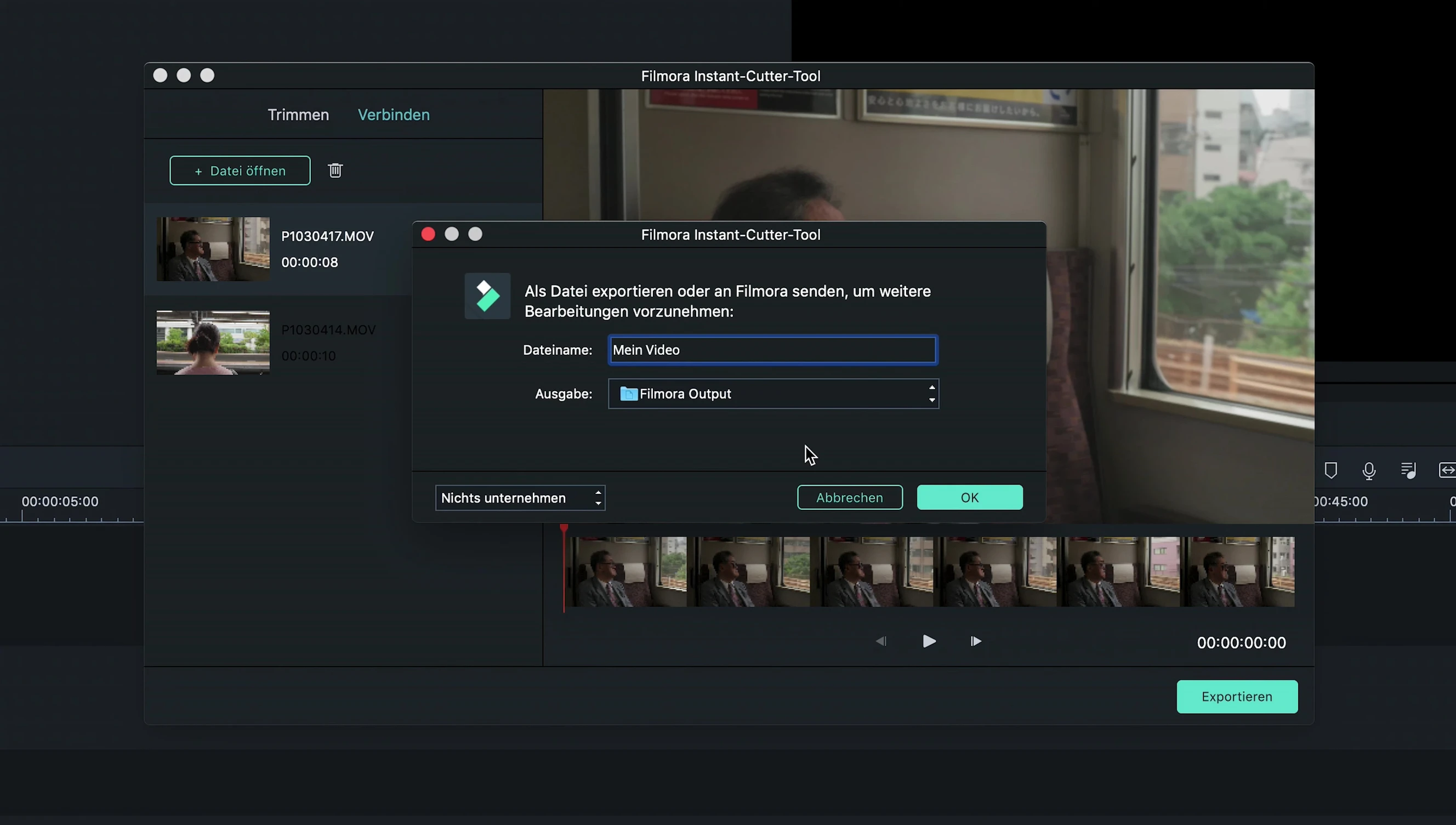This screenshot has height=825, width=1456.
Task: Open the Ausgabe folder dropdown
Action: 774,394
